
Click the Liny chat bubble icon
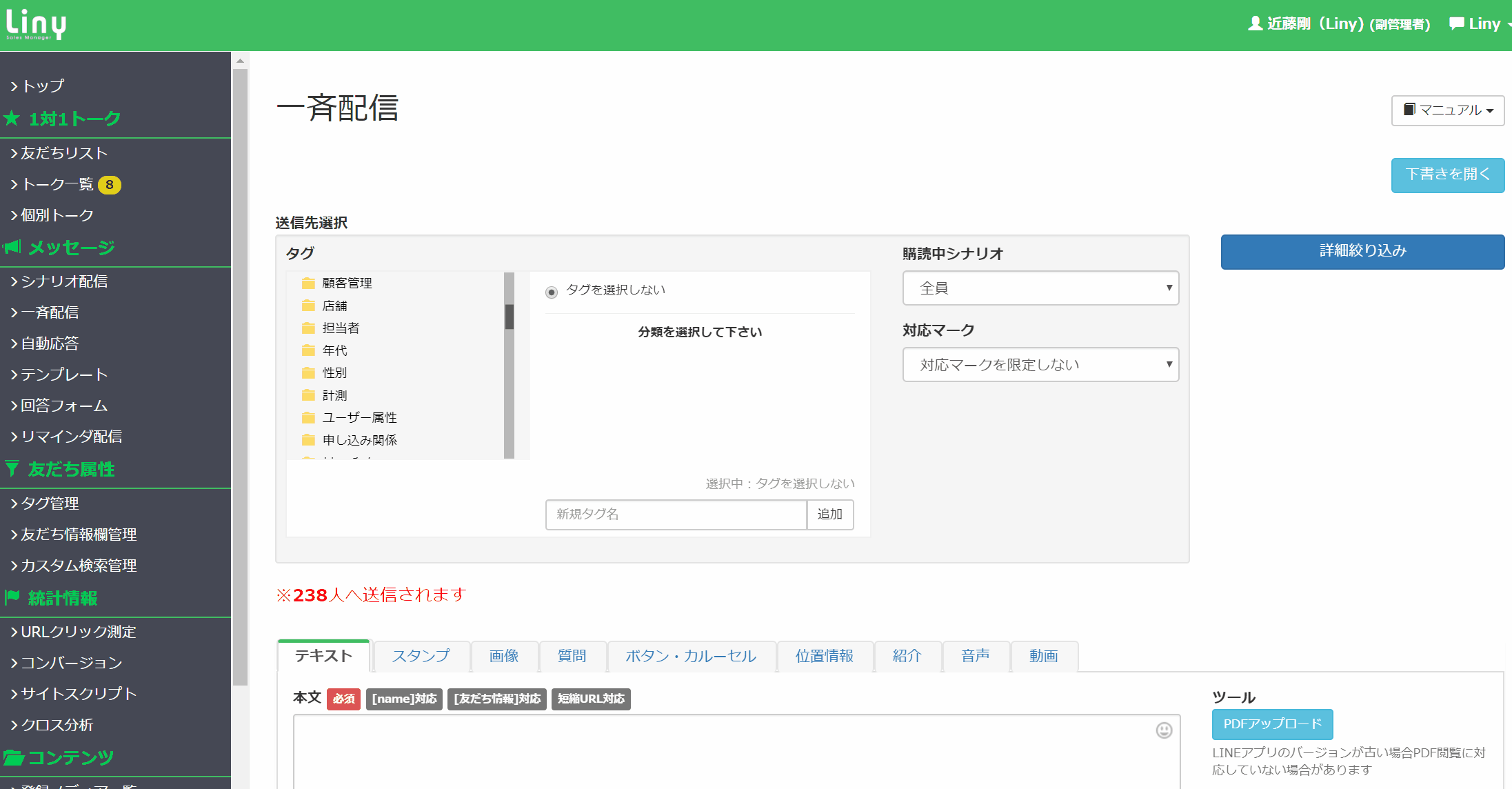coord(1456,23)
